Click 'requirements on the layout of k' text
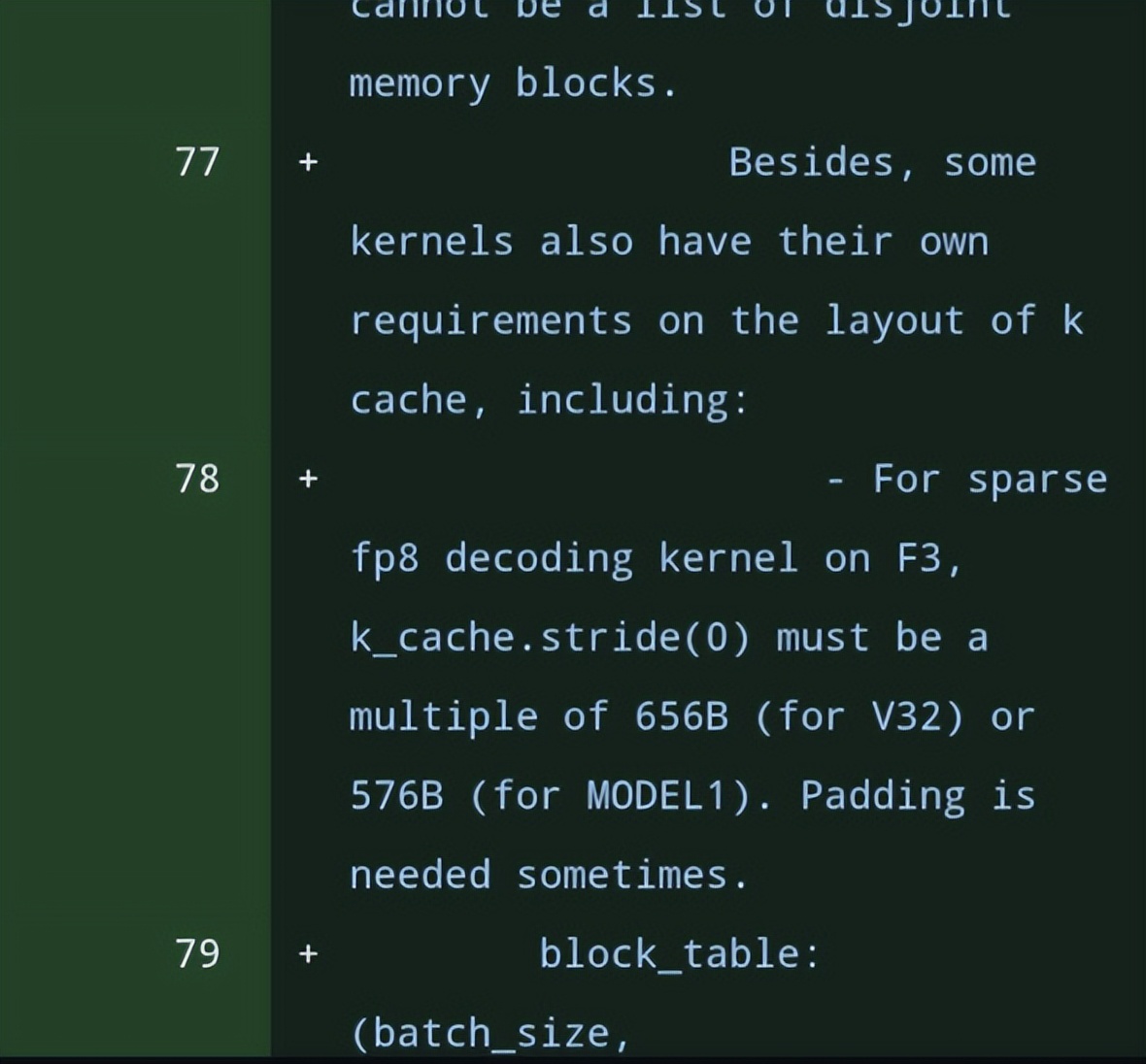 (716, 320)
